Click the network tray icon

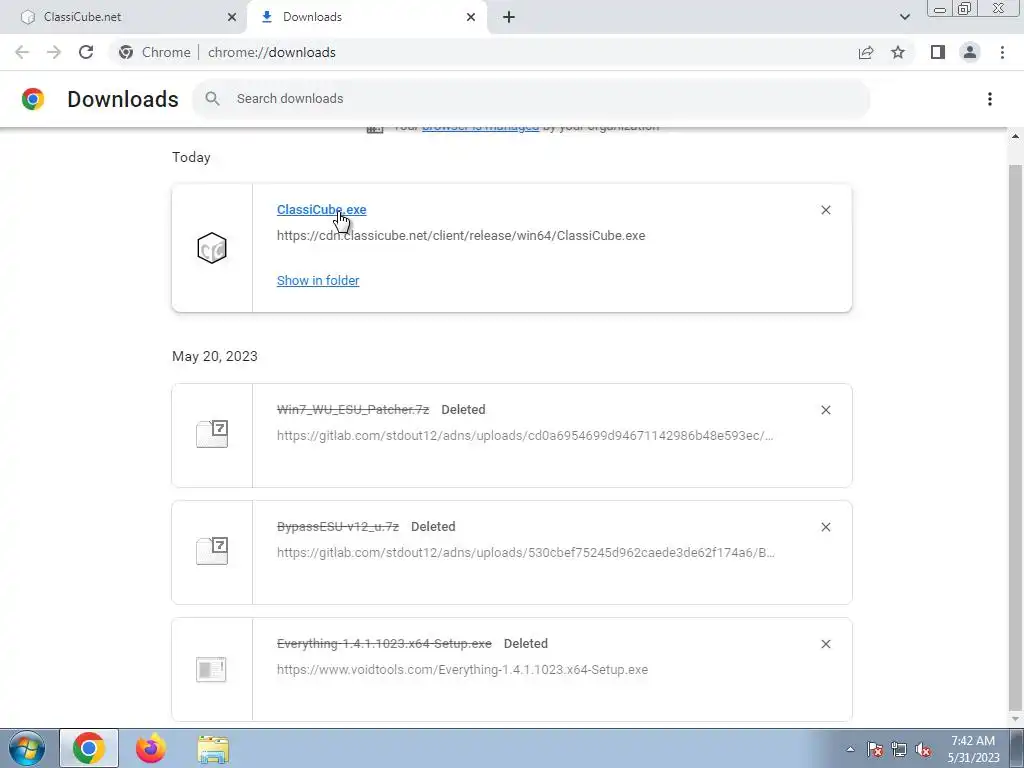(x=899, y=749)
